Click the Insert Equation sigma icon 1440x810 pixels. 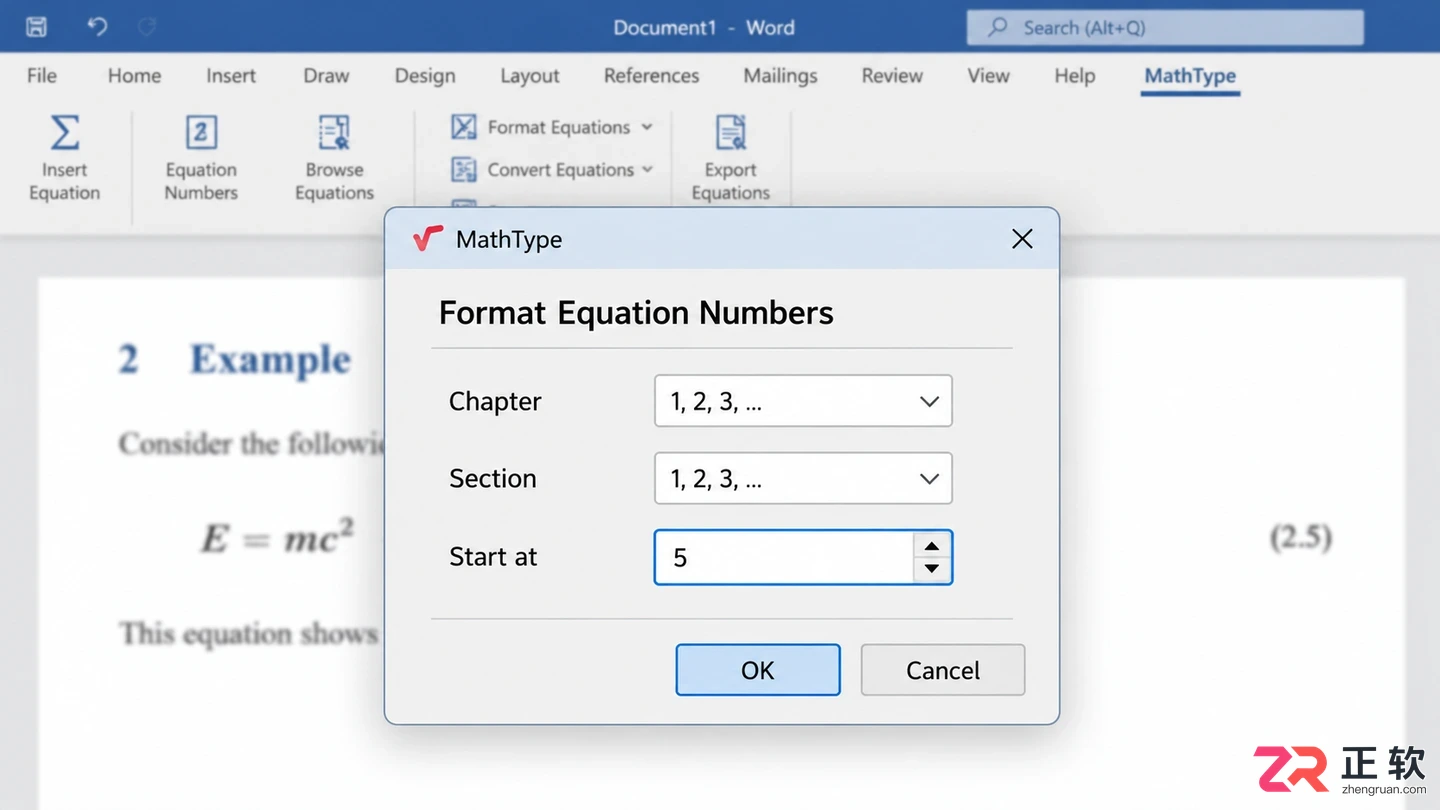click(65, 133)
